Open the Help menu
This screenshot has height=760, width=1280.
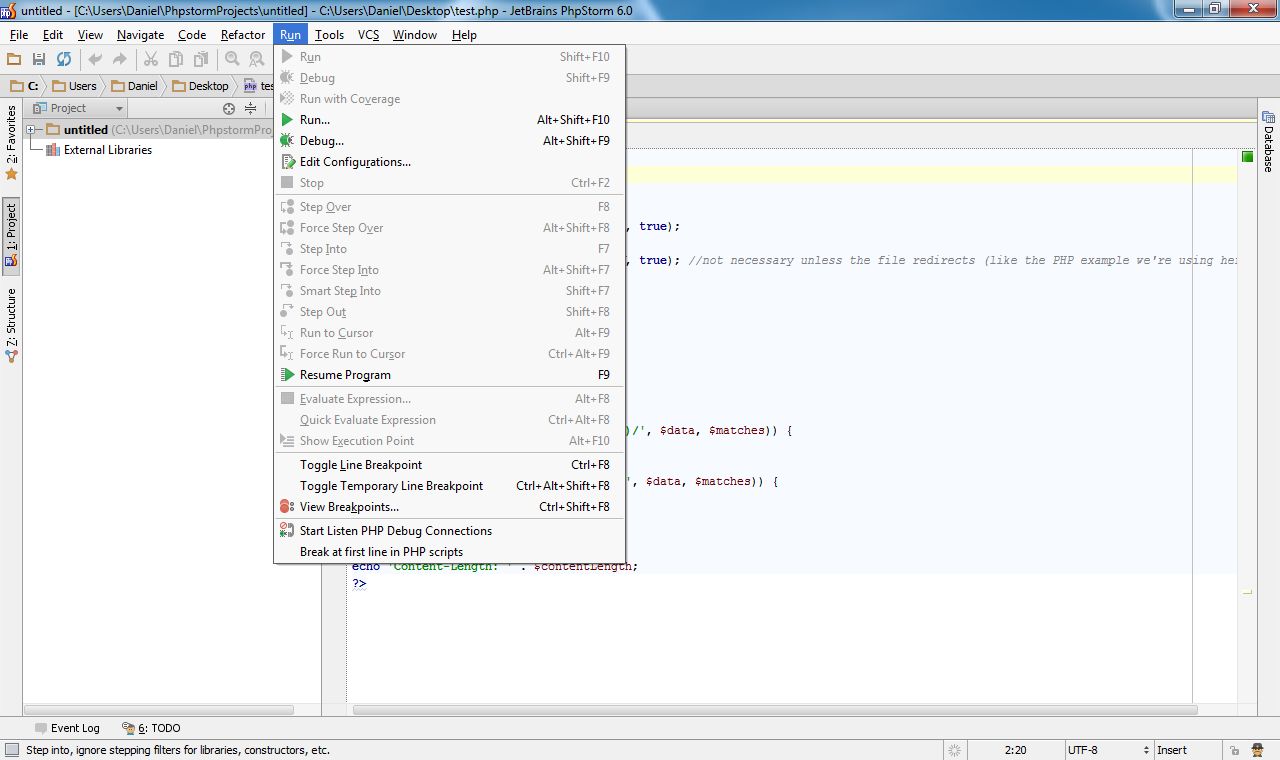click(464, 35)
